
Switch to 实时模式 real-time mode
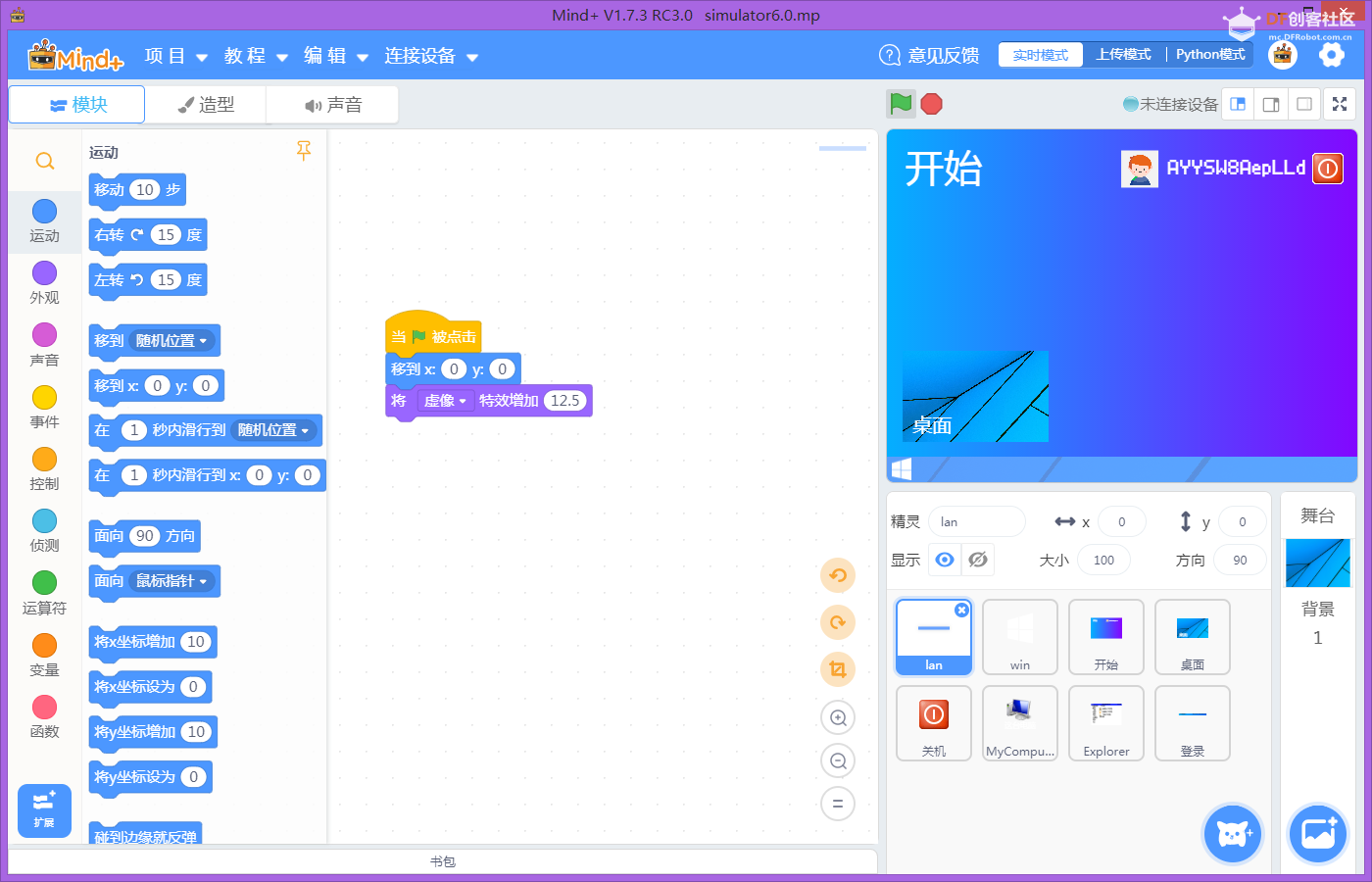click(1041, 55)
